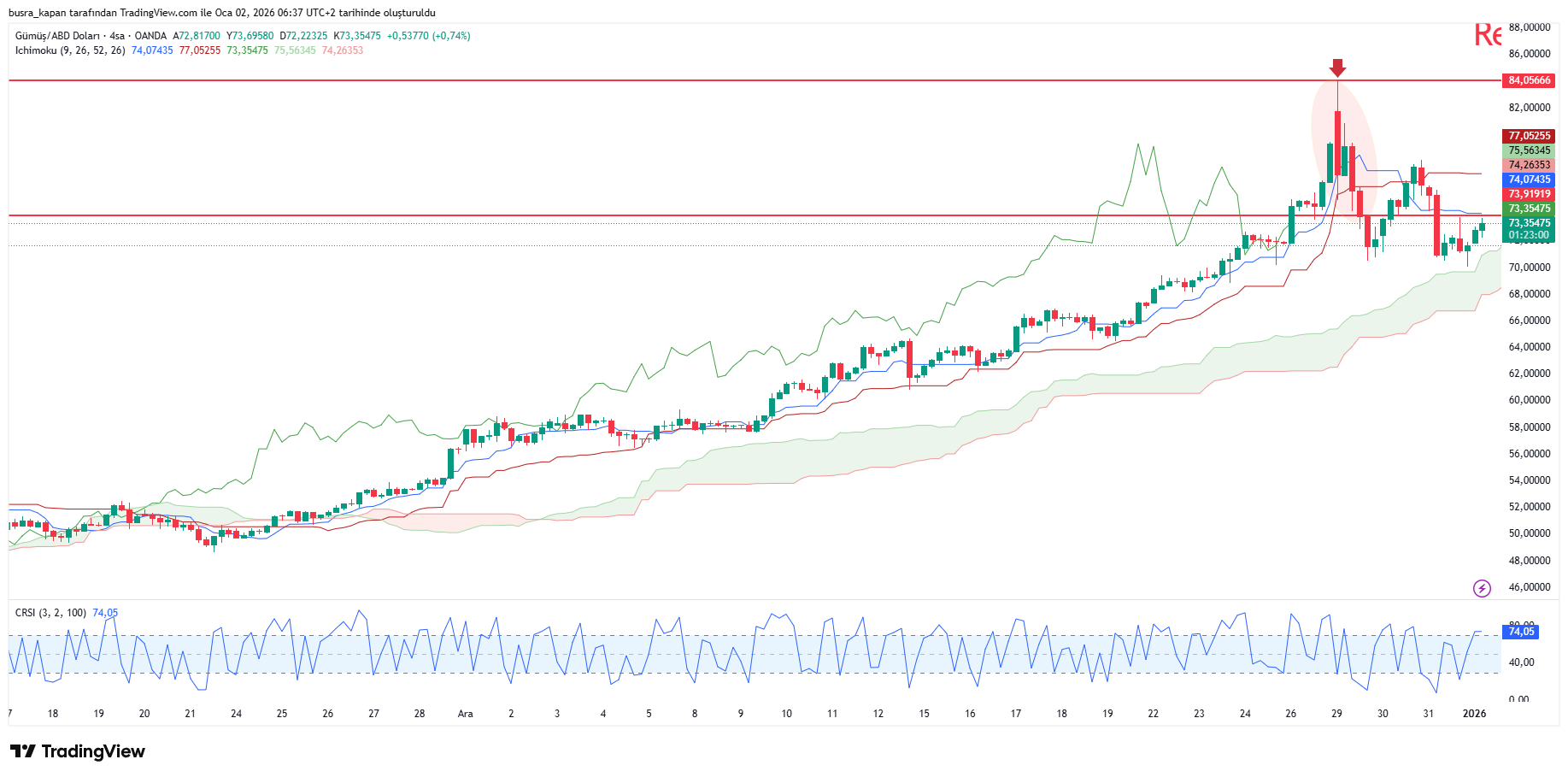This screenshot has width=1568, height=777.
Task: Click the blue CRSI value 74,05 axis label
Action: (1521, 632)
